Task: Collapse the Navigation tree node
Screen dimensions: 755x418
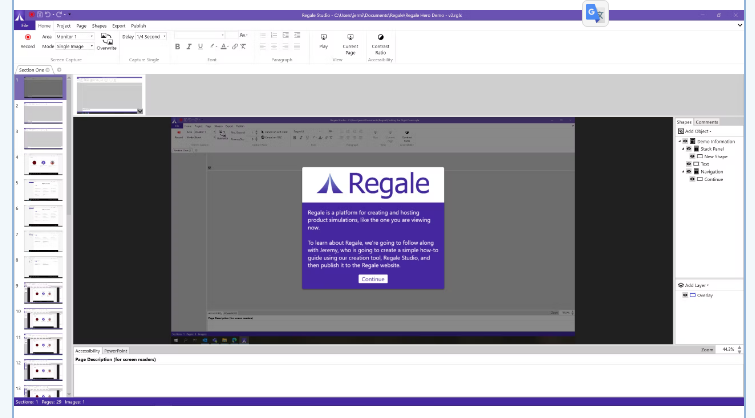Action: click(x=683, y=172)
